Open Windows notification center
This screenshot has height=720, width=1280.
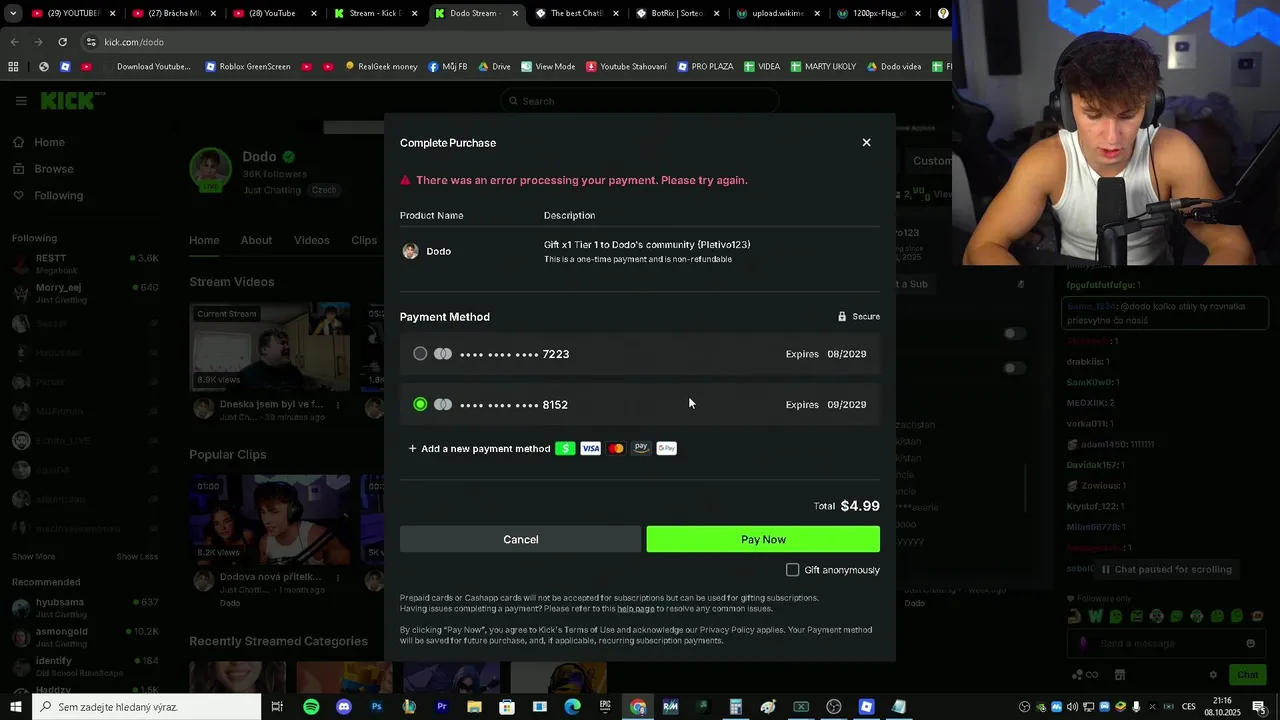1259,707
